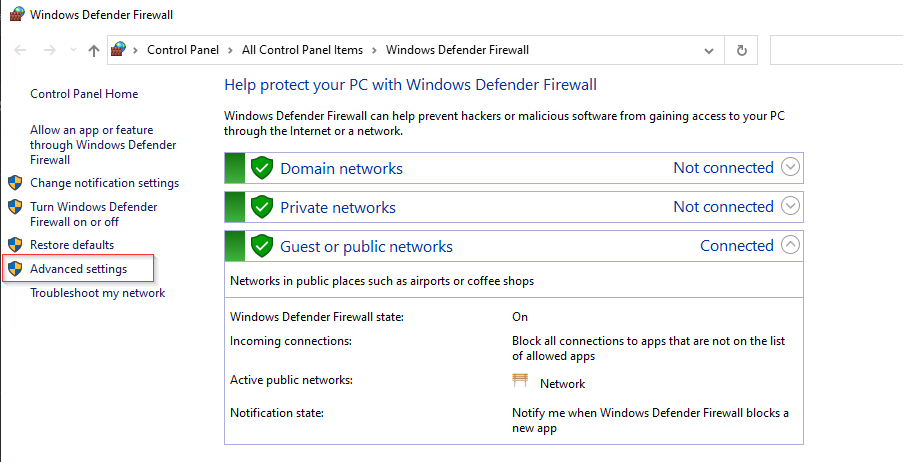903x462 pixels.
Task: Click shield icon beside Advanced settings
Action: coord(15,268)
